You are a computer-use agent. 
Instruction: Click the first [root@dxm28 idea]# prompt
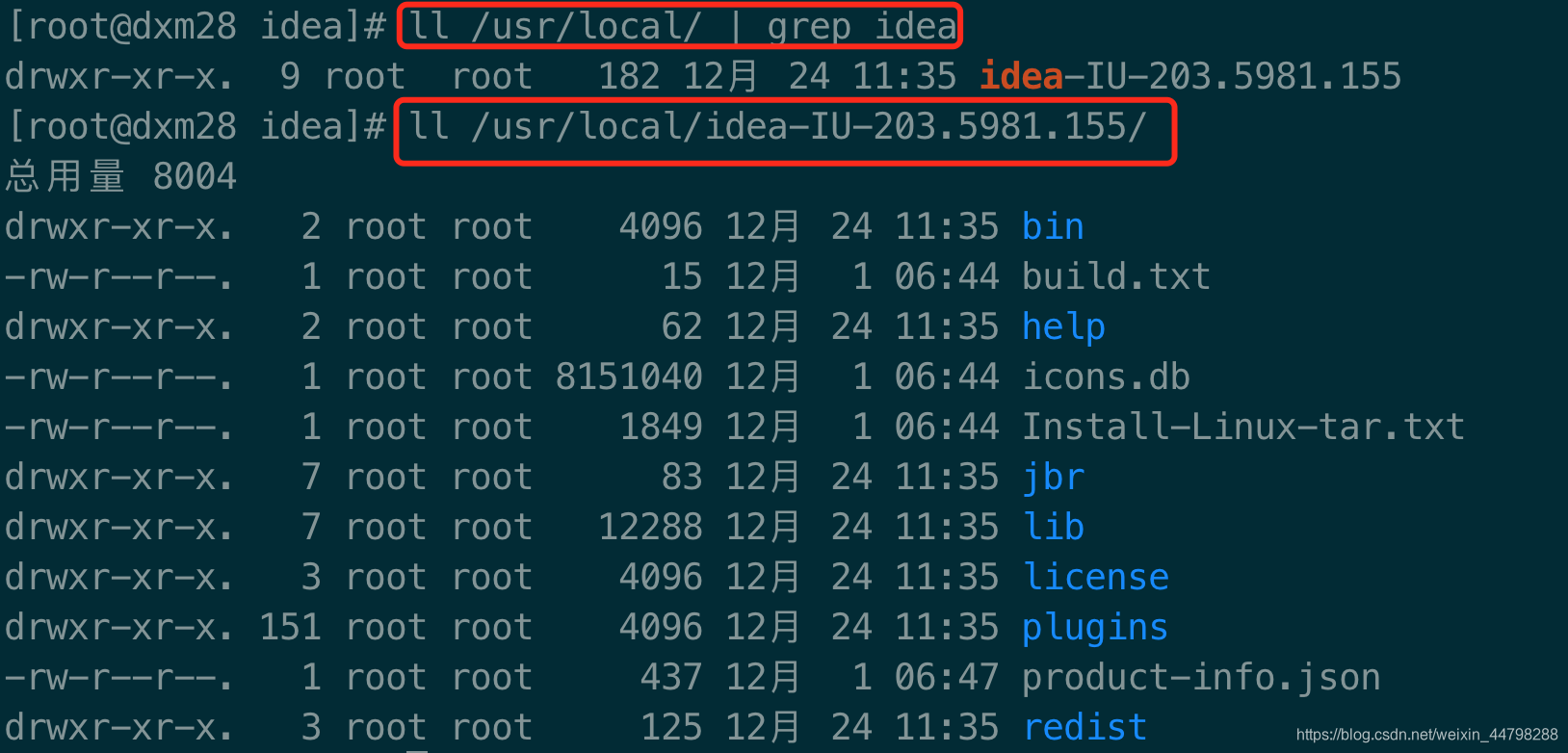(196, 27)
